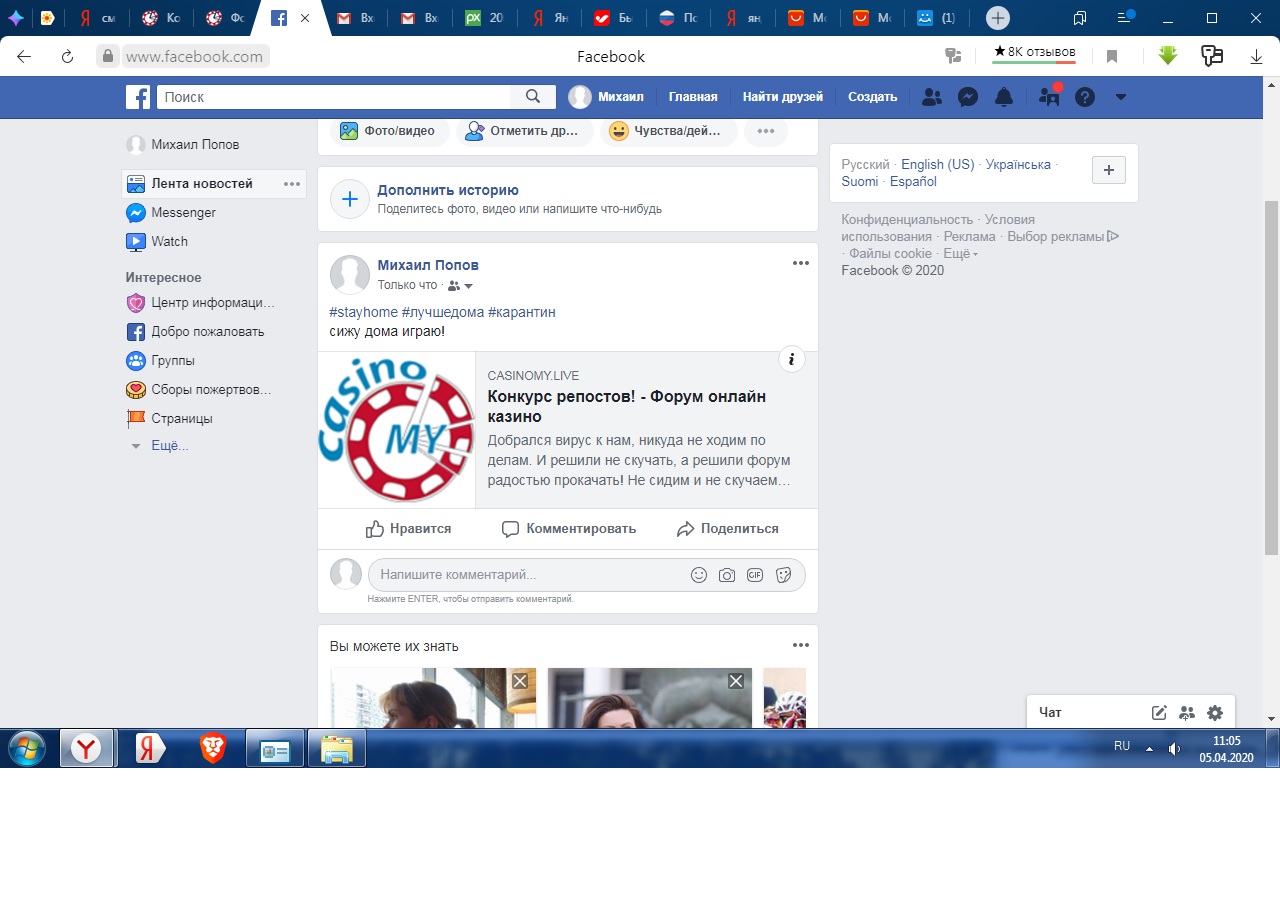Open 'Найти друзей' in the header
Image resolution: width=1280 pixels, height=912 pixels.
(x=783, y=97)
